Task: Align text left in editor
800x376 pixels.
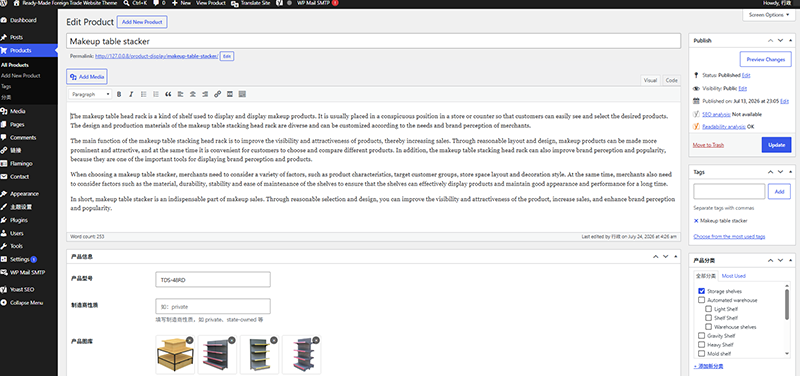Action: 181,94
